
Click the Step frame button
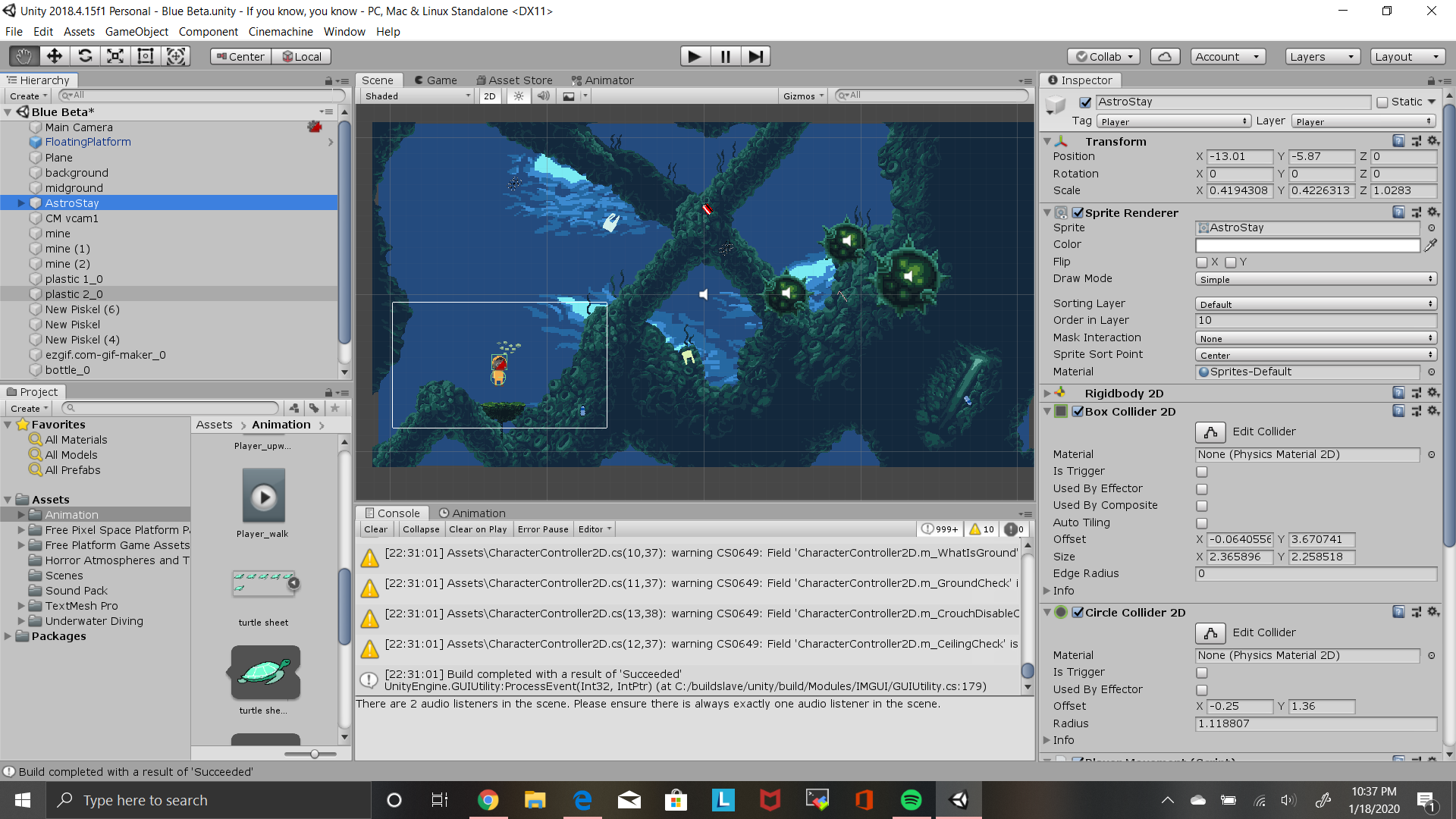tap(755, 56)
